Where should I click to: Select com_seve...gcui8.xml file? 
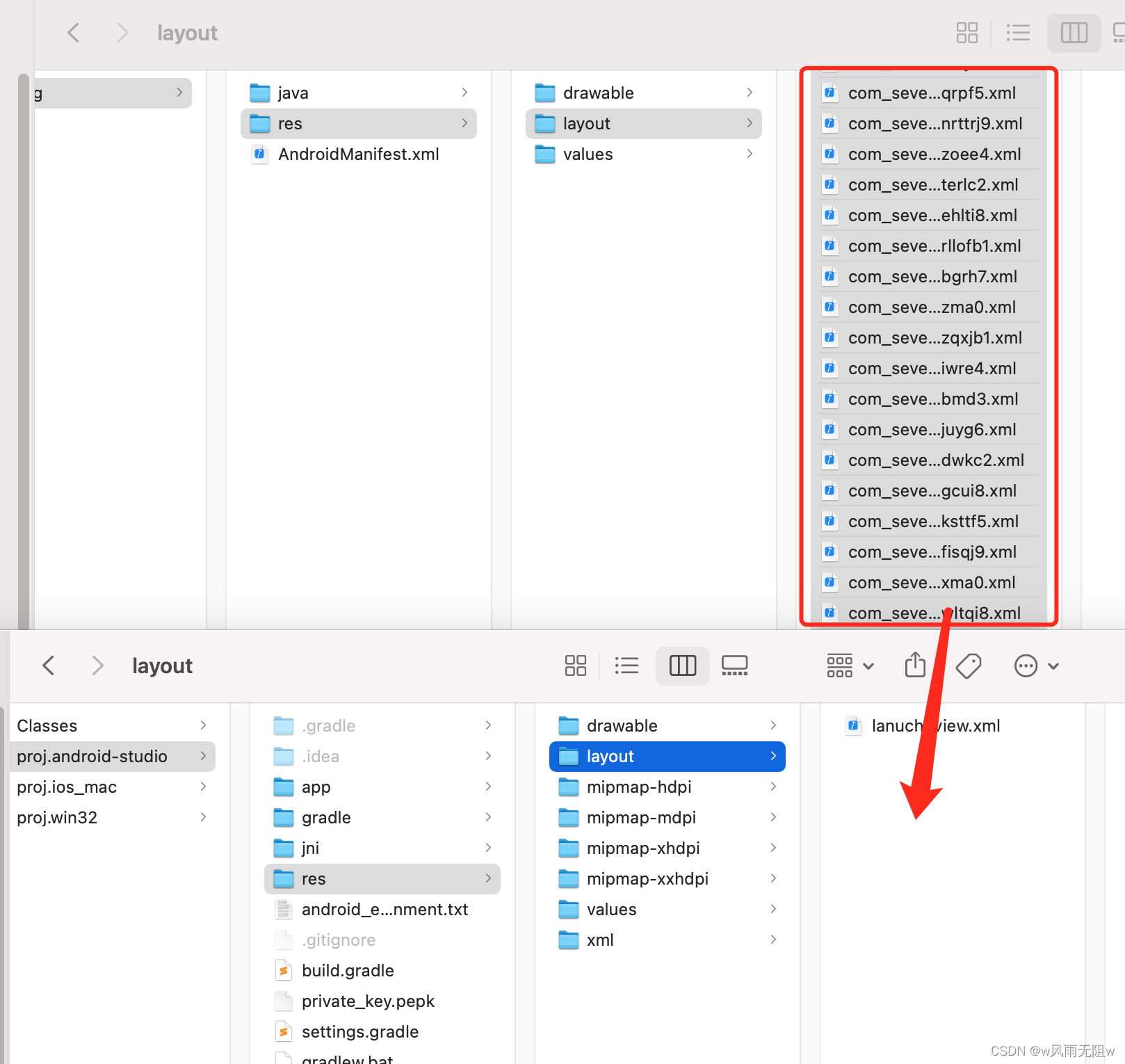click(929, 490)
